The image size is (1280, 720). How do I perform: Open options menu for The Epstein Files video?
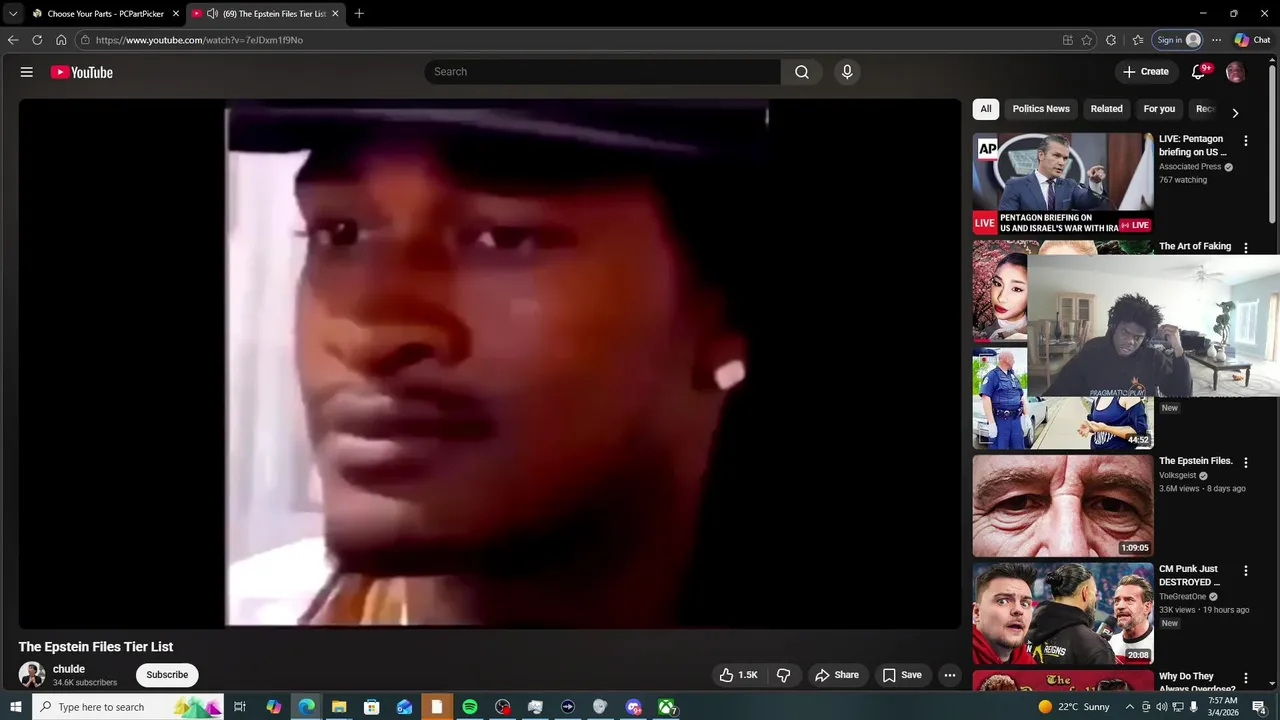click(x=1246, y=463)
